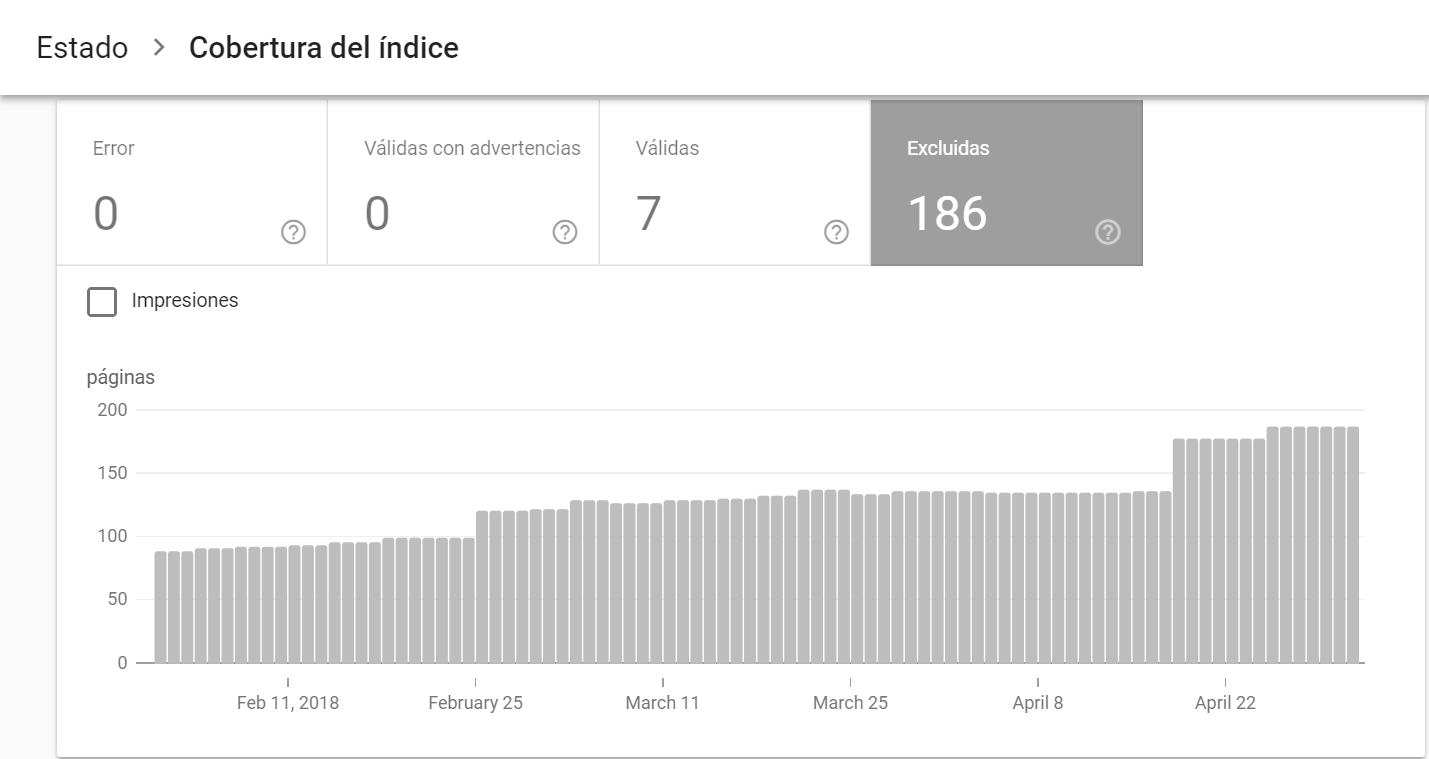Show help tooltip for Excluidas
This screenshot has width=1429, height=759.
tap(1107, 233)
